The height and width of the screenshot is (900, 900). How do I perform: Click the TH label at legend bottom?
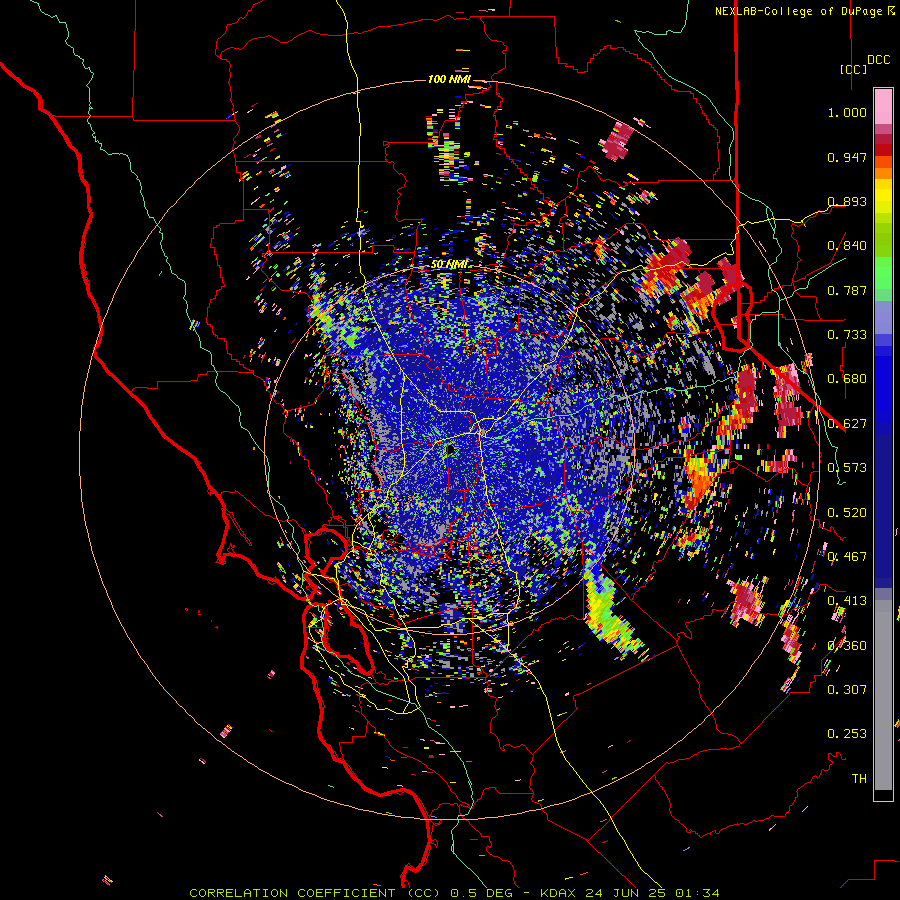coord(859,779)
